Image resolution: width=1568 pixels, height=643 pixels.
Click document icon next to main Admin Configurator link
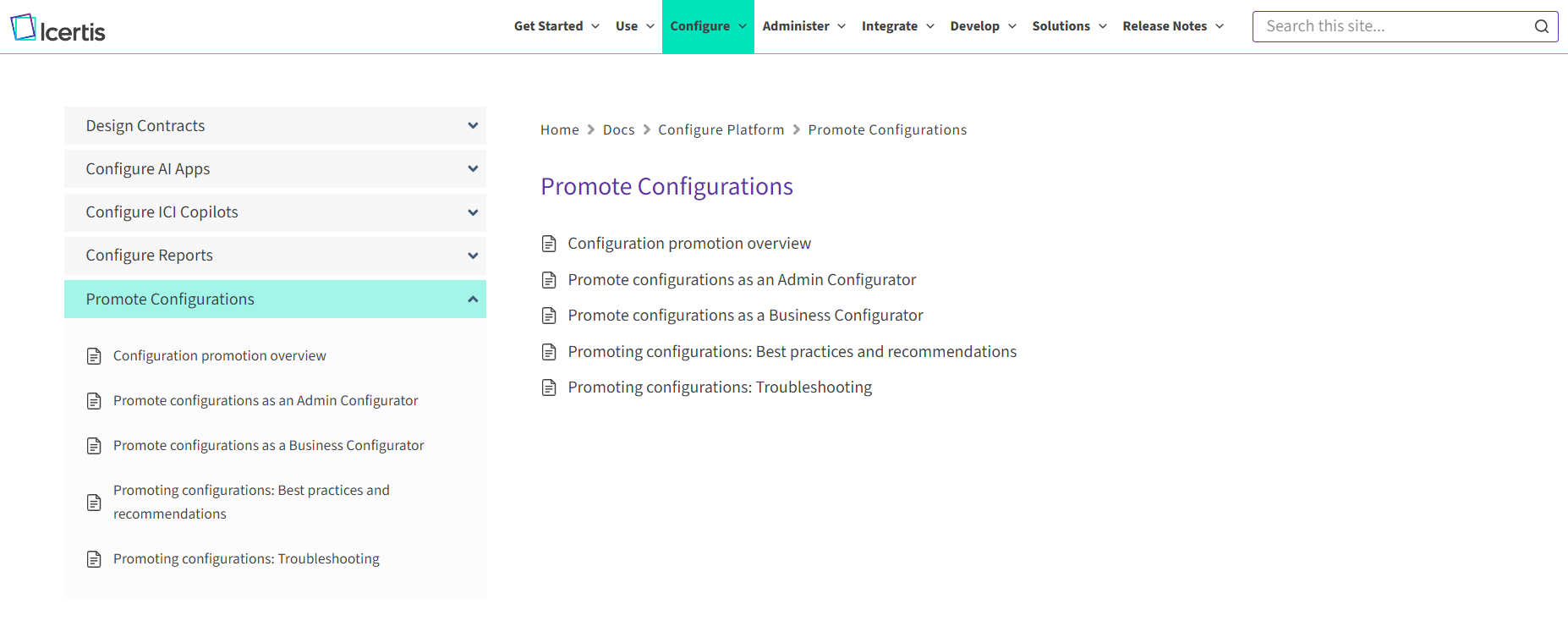click(x=549, y=280)
